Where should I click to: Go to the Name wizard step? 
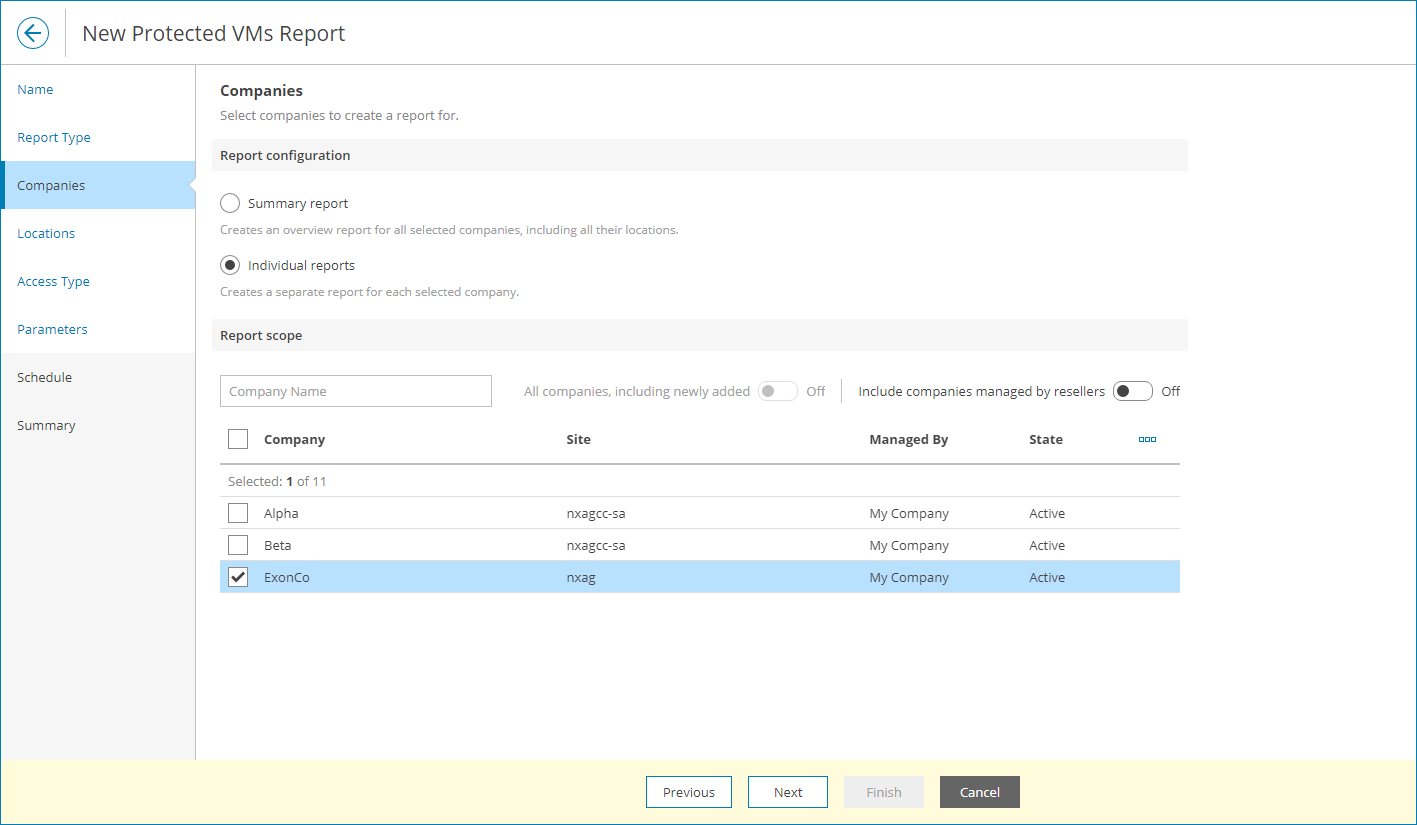(x=35, y=89)
